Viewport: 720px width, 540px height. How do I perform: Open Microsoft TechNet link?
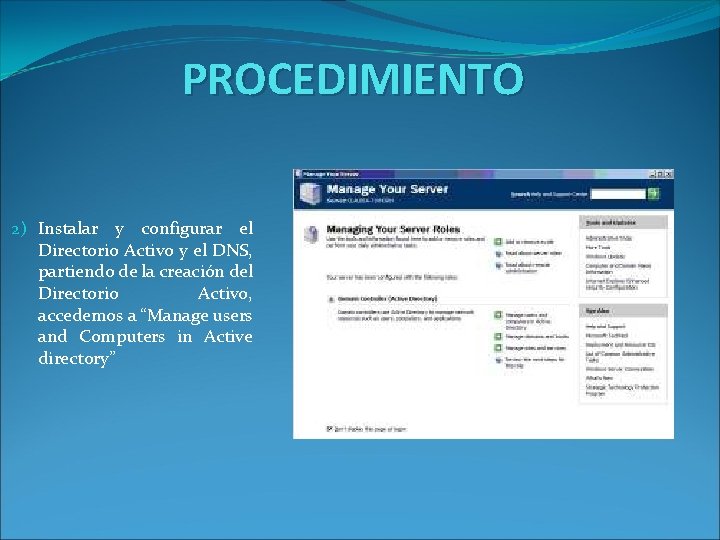[607, 336]
